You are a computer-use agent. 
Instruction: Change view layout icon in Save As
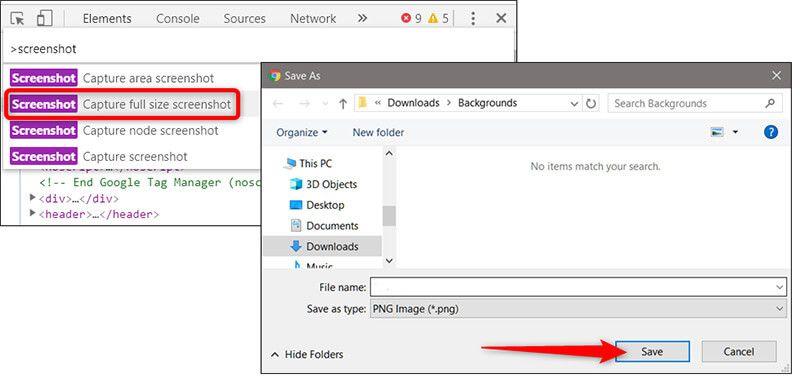(717, 132)
